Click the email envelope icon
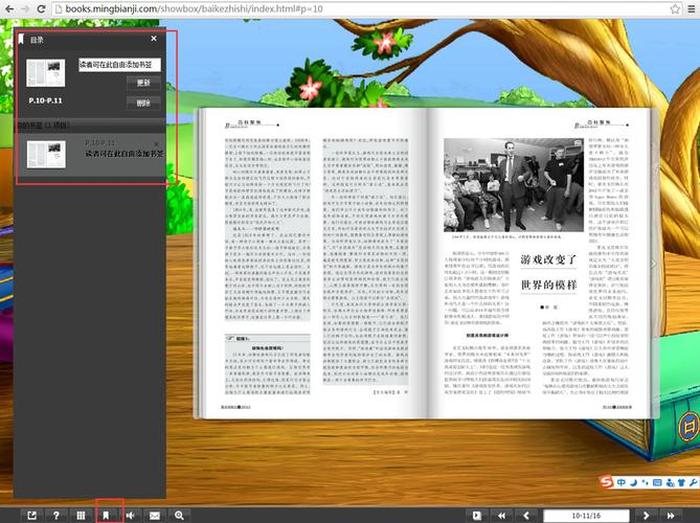The image size is (700, 523). tap(155, 515)
